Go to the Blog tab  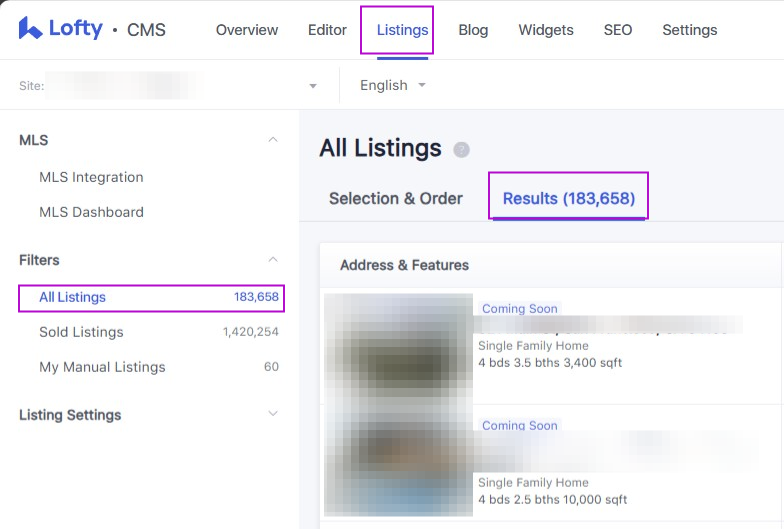click(473, 30)
